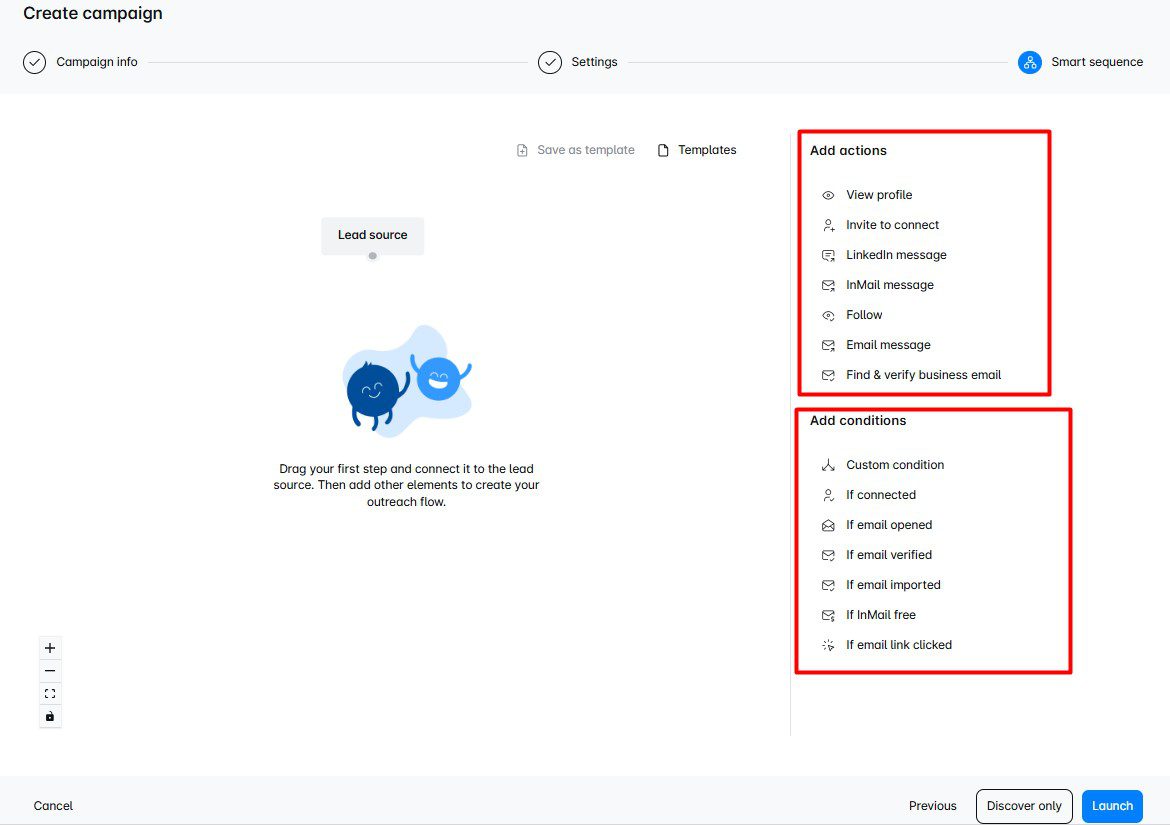Click the If connected person icon

tap(828, 495)
